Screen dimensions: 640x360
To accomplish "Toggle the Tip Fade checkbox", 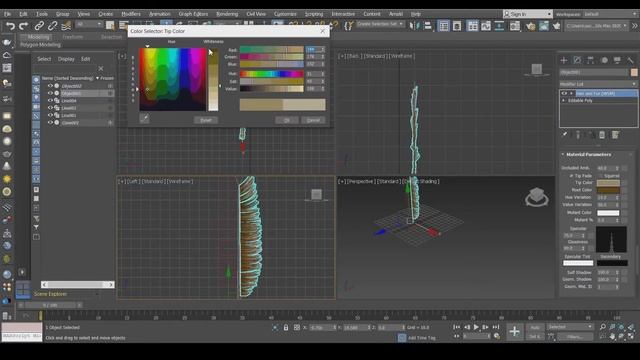I will (x=571, y=176).
